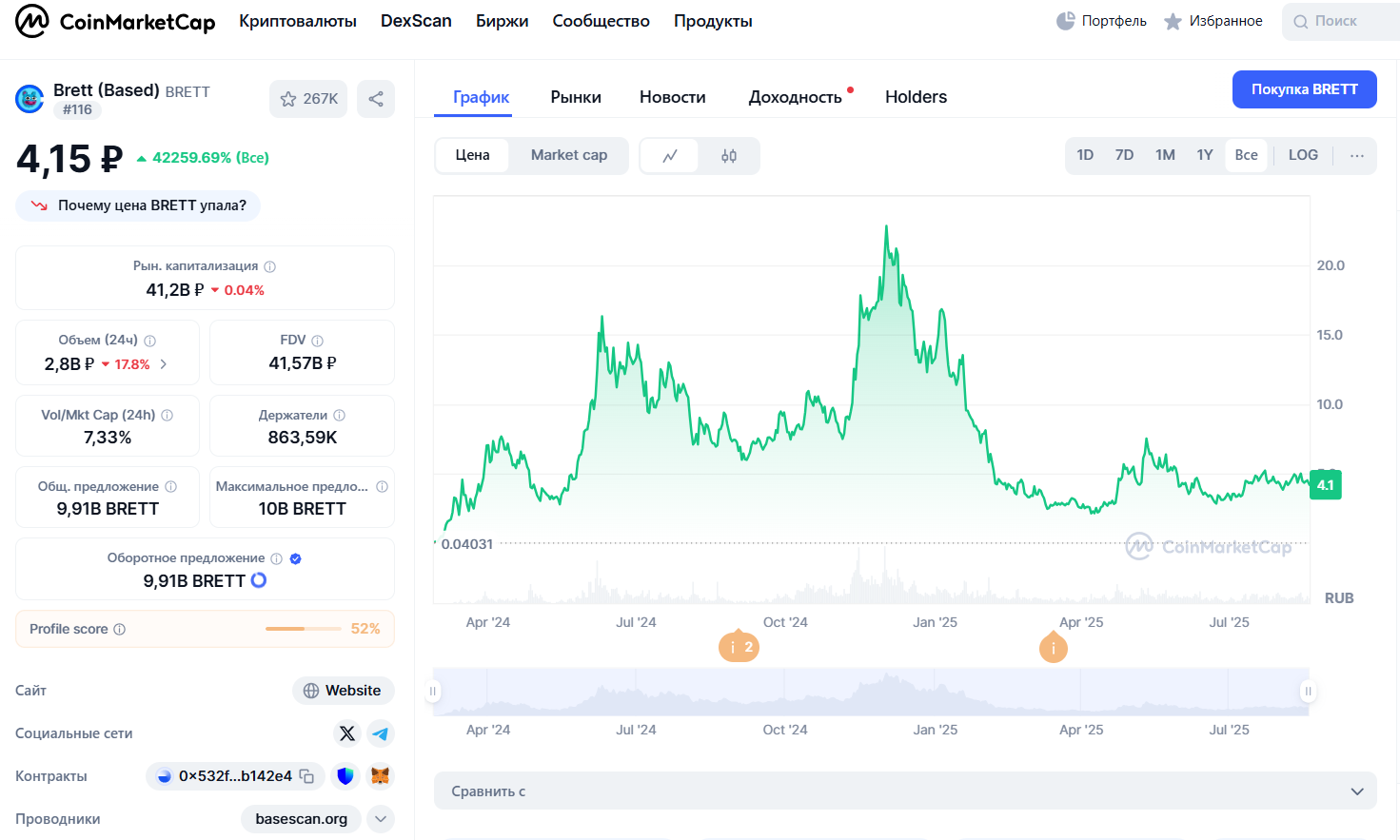The image size is (1400, 840).
Task: Open the basescan.org explorer link
Action: point(302,819)
